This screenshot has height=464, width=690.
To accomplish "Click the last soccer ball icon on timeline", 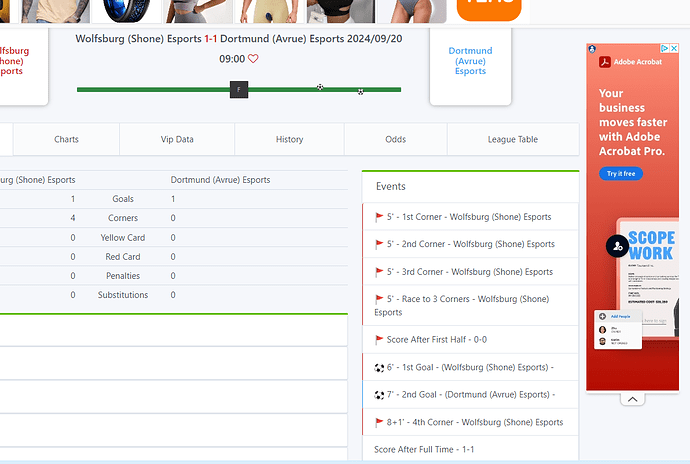I will [360, 91].
